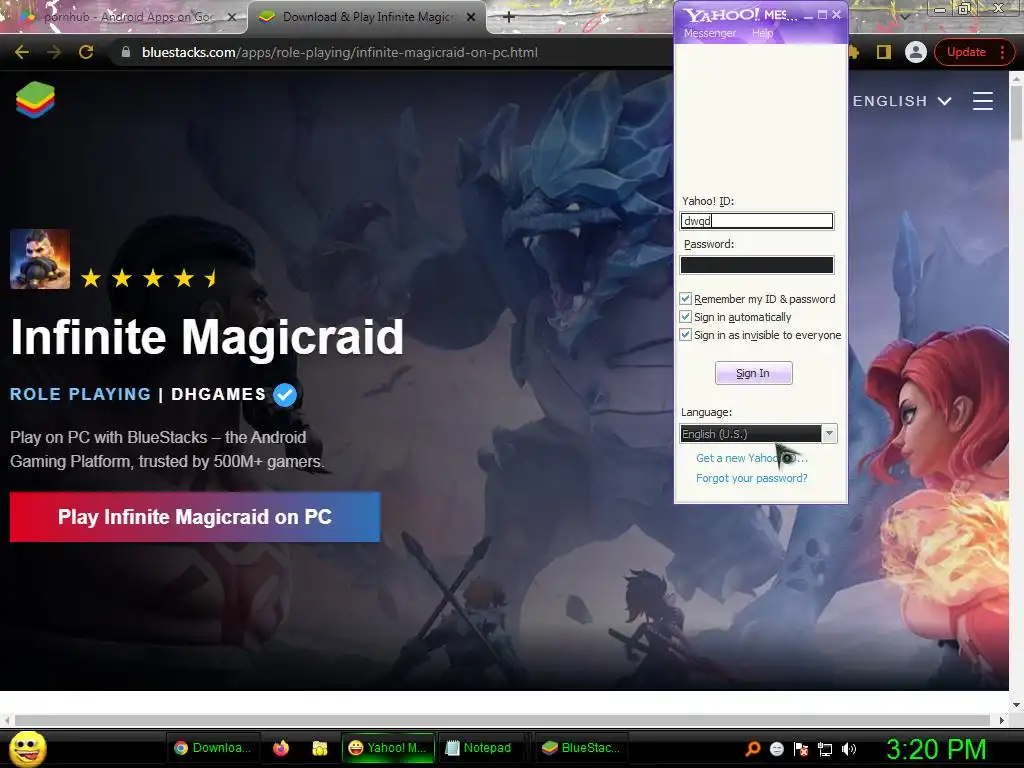This screenshot has height=768, width=1024.
Task: Click the orange search tray icon
Action: 752,749
